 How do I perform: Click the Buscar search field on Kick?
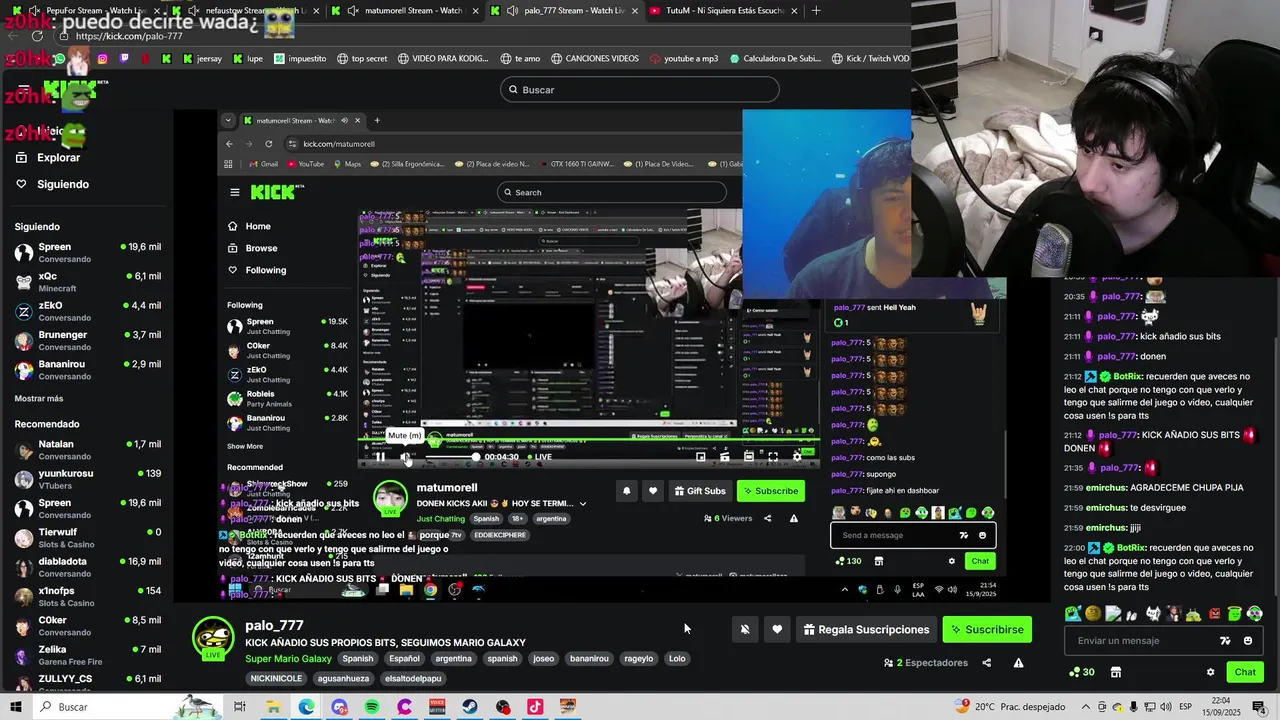click(640, 90)
